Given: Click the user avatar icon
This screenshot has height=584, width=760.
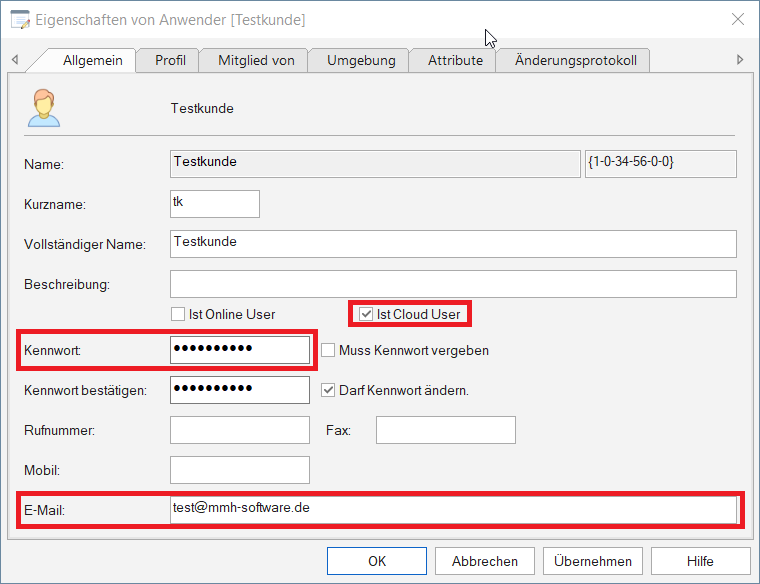Looking at the screenshot, I should click(42, 108).
